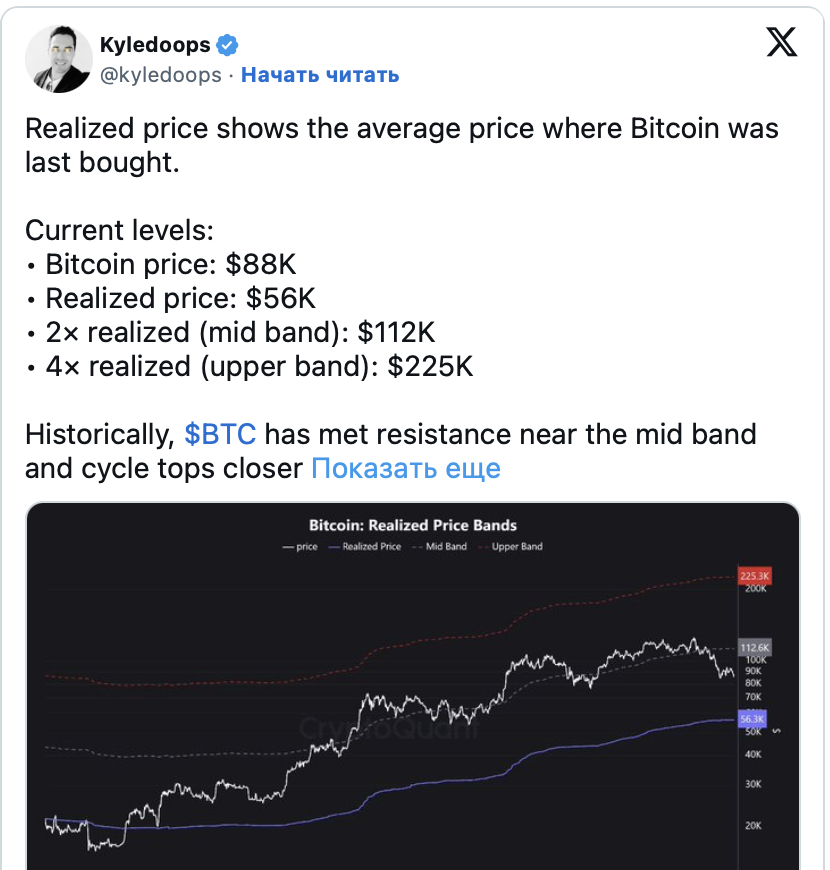Click the 20K label on the price axis
The image size is (830, 870).
click(x=753, y=826)
